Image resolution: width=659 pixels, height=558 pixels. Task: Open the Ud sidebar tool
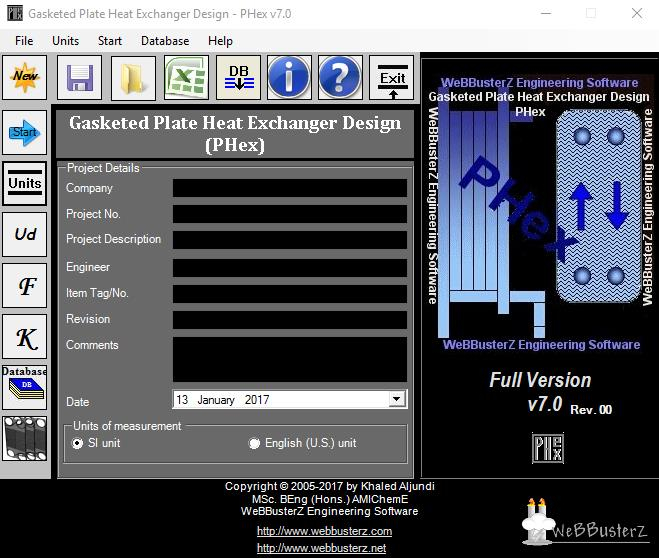coord(25,234)
